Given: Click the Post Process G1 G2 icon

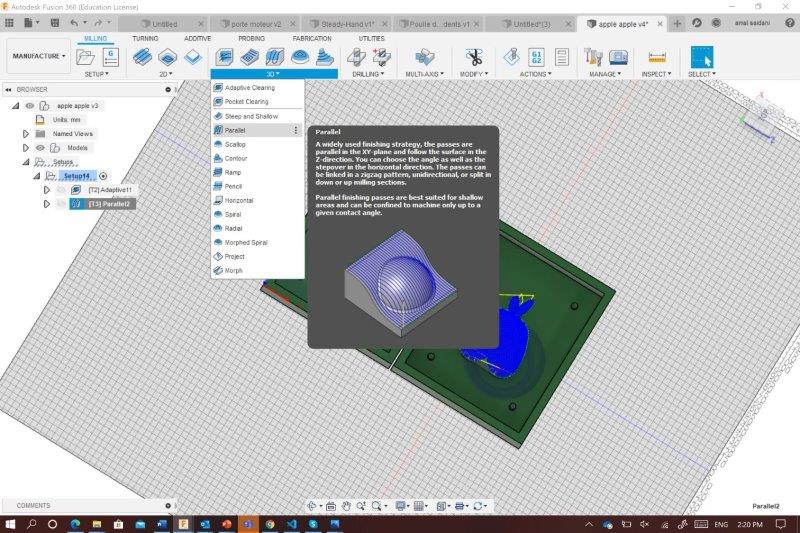Looking at the screenshot, I should (x=537, y=57).
